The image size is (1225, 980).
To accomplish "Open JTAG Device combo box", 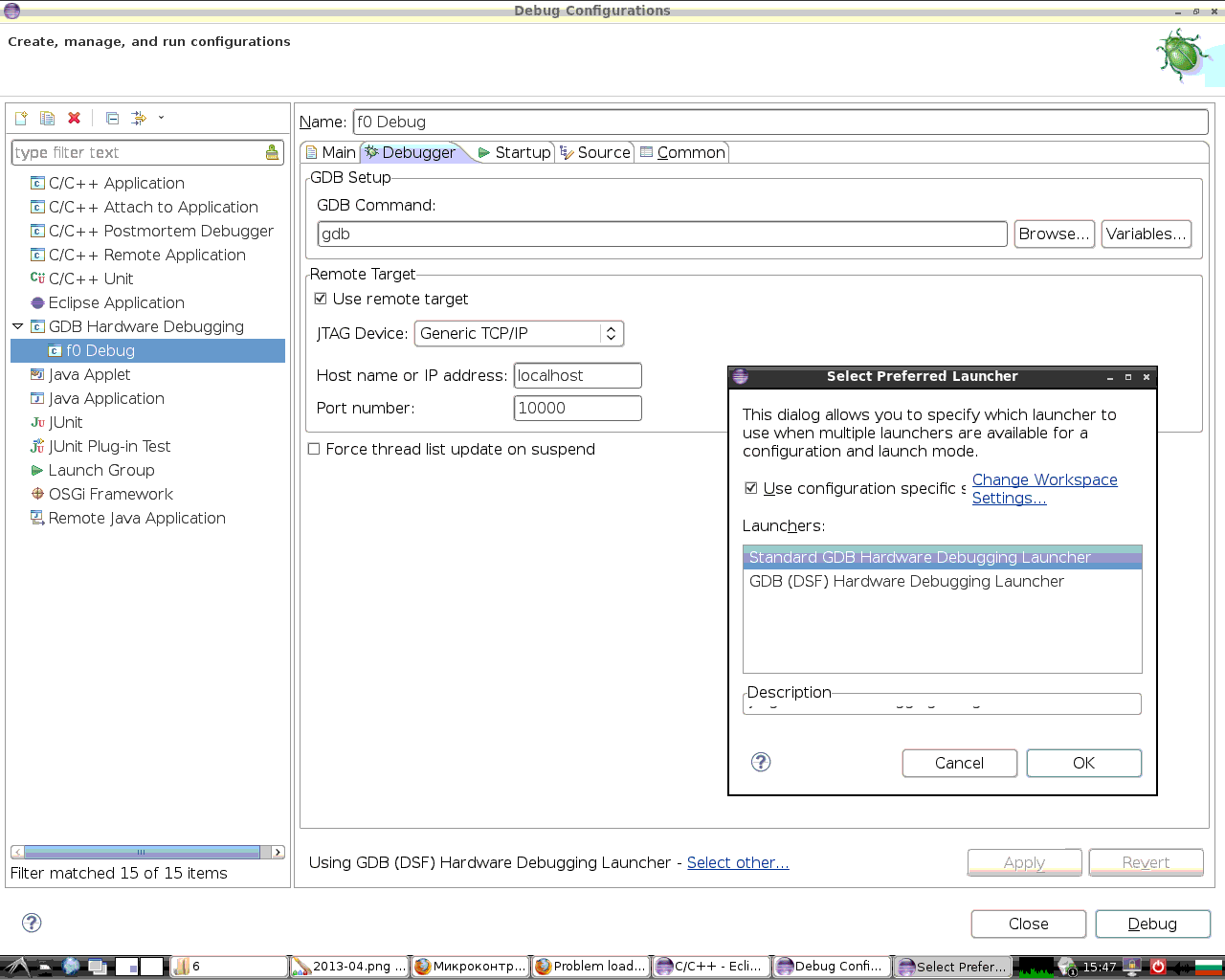I will point(519,333).
